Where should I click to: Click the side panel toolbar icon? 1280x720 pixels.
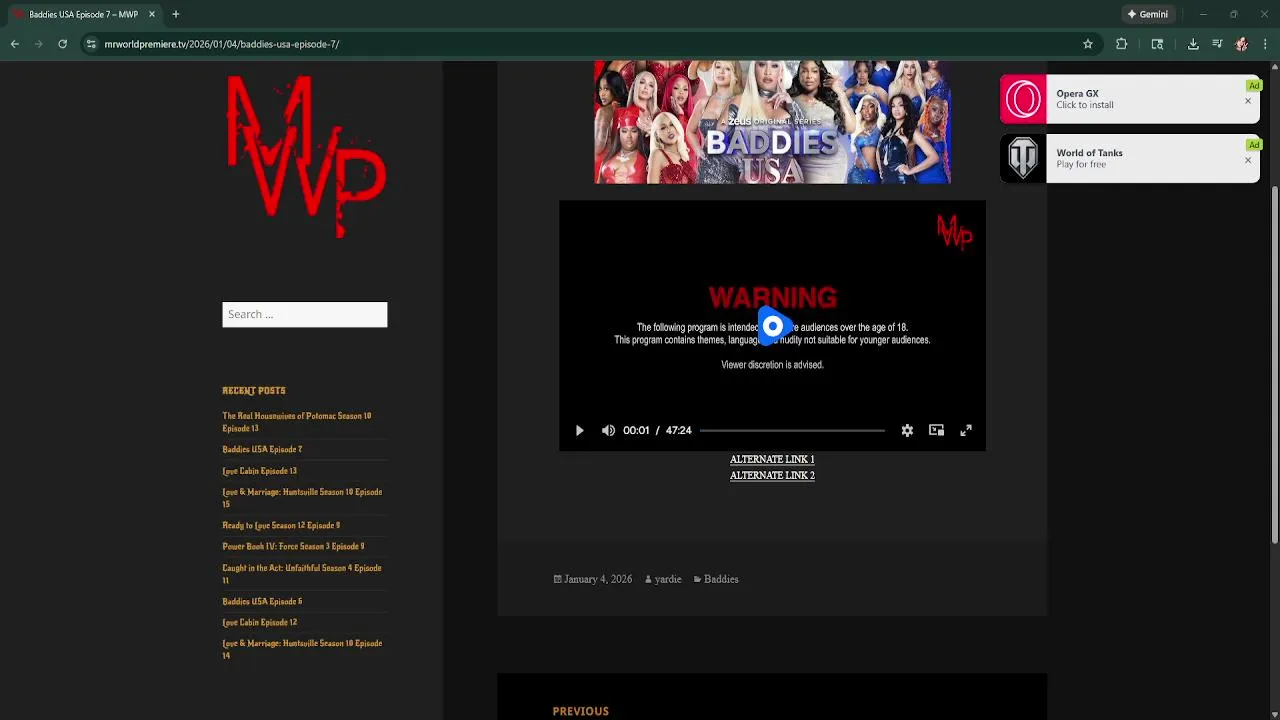click(x=1157, y=44)
